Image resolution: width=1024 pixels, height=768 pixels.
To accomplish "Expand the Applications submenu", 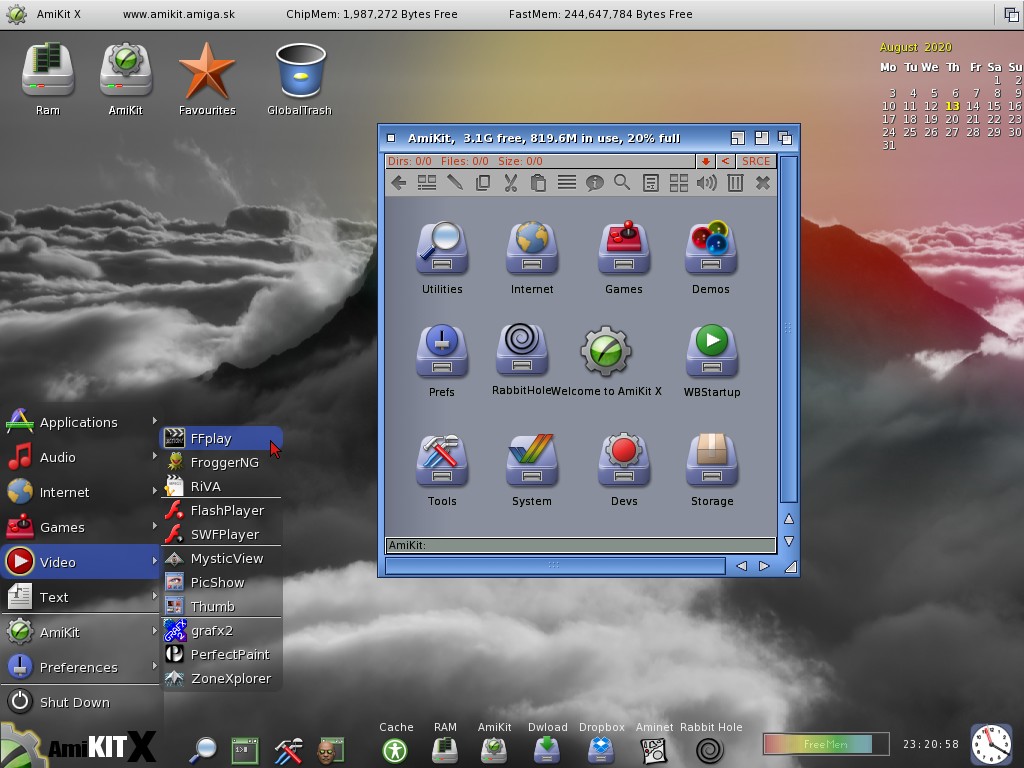I will point(80,422).
